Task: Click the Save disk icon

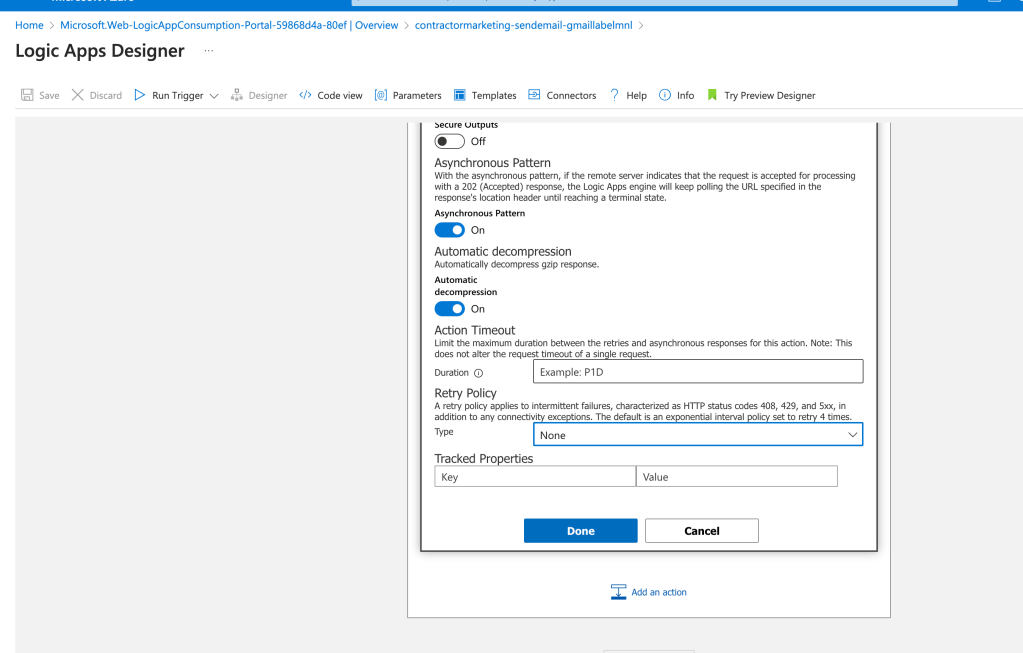Action: 27,95
